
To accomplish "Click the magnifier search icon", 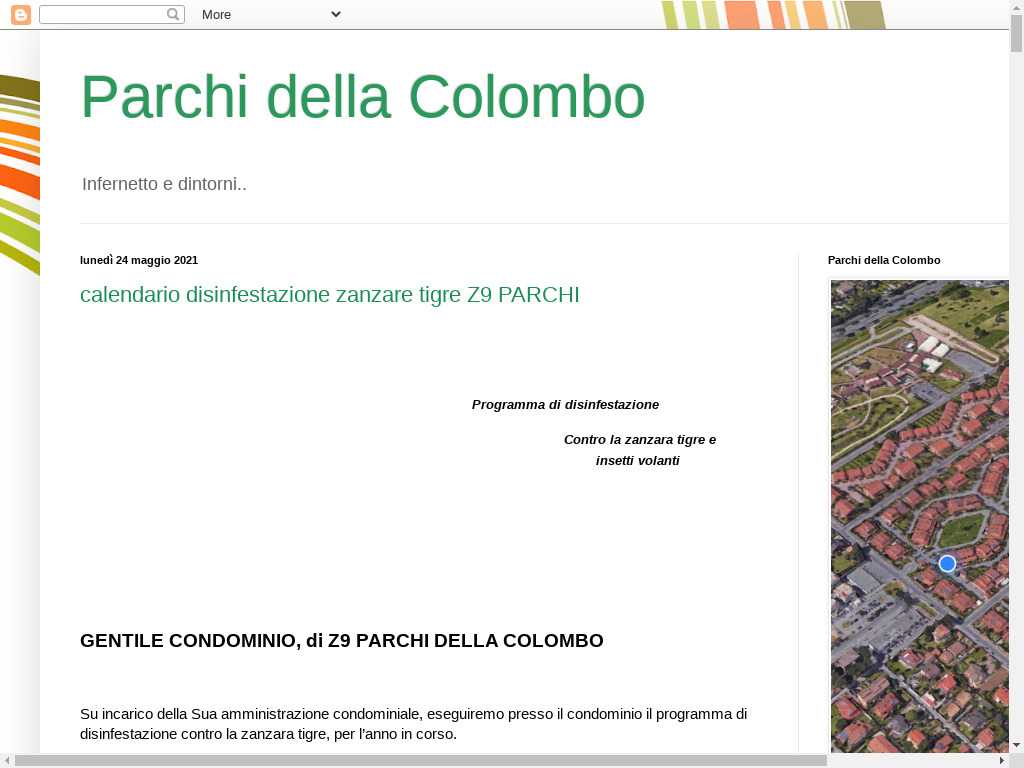I will pyautogui.click(x=173, y=14).
